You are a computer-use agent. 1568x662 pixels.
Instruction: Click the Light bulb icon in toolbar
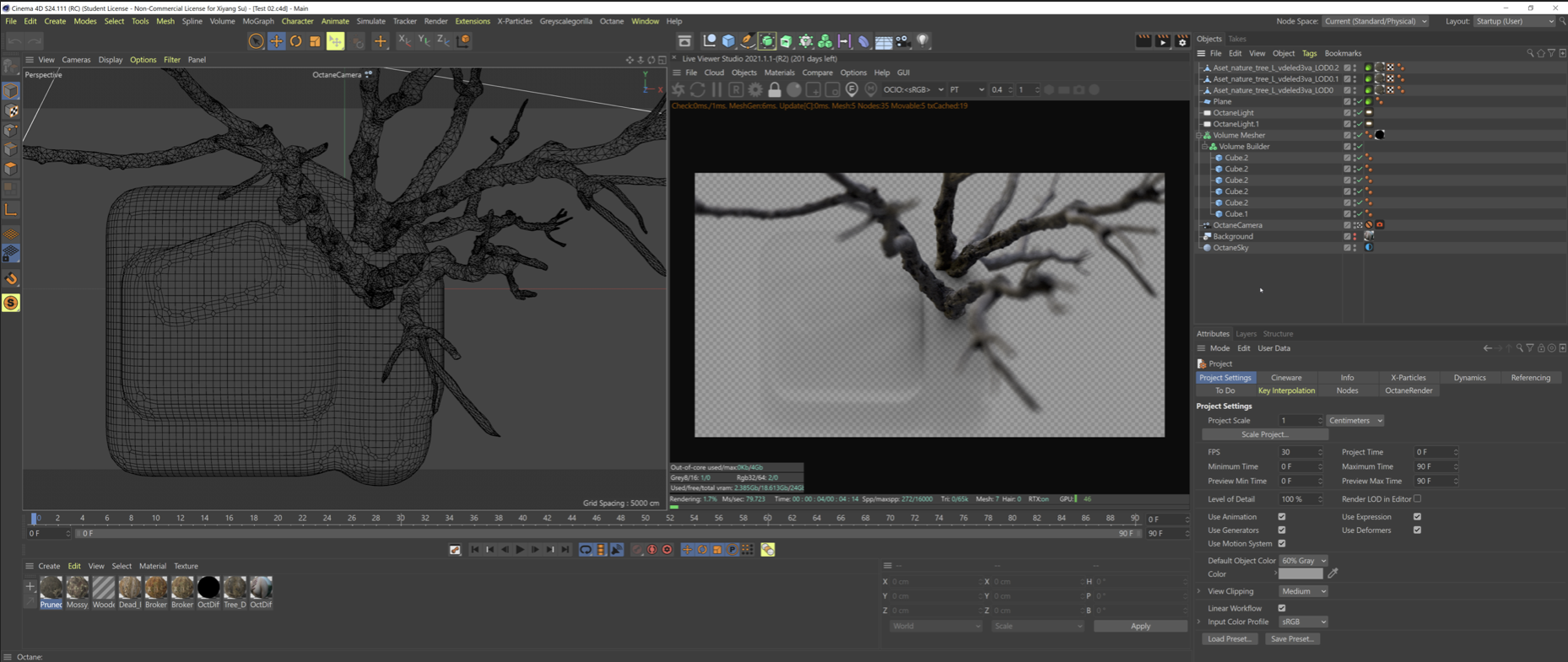923,40
